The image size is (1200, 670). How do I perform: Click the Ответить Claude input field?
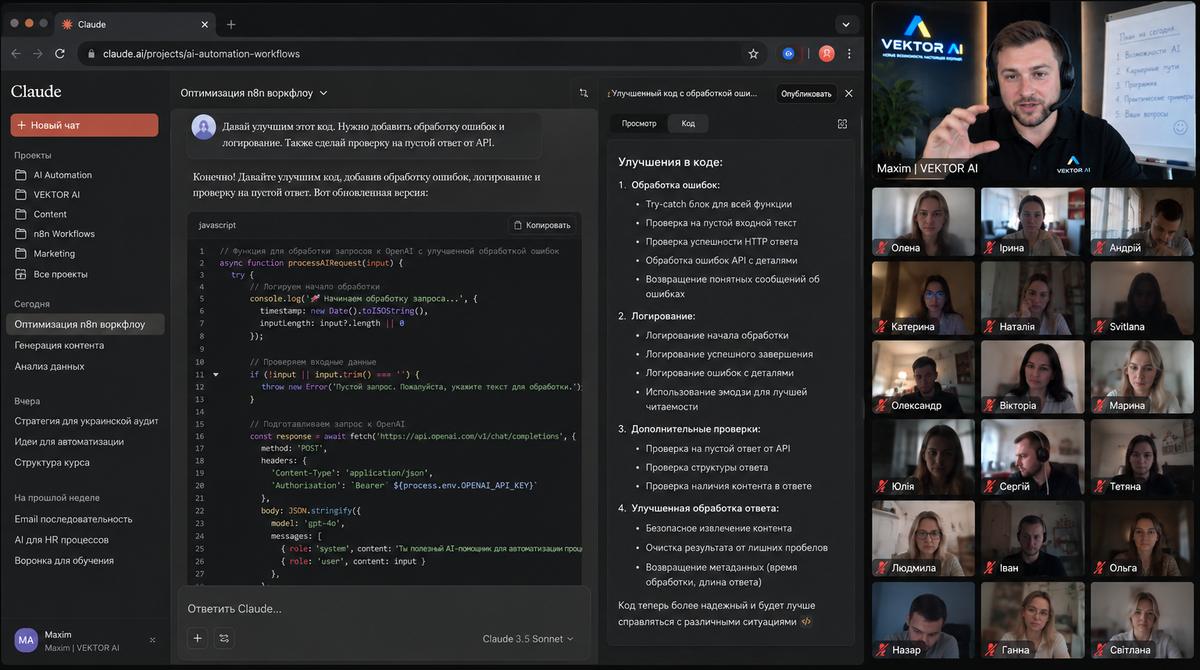tap(383, 608)
